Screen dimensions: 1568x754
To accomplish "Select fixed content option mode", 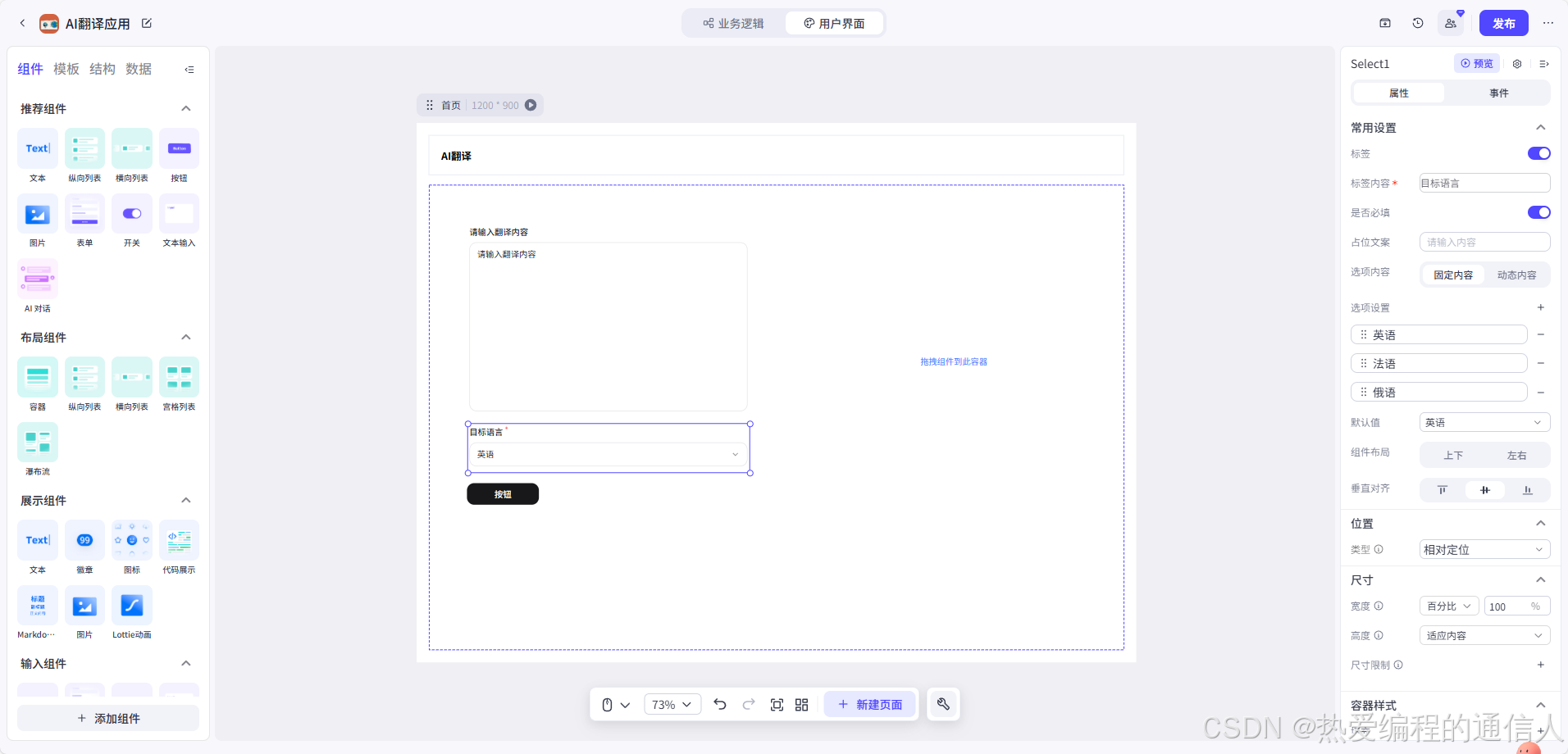I will coord(1453,275).
